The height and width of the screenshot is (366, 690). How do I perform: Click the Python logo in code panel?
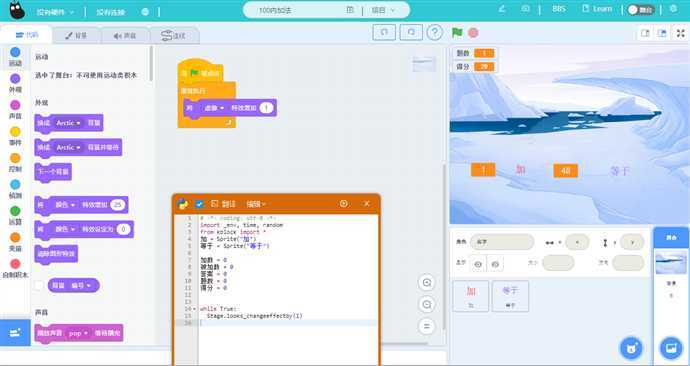click(x=183, y=204)
